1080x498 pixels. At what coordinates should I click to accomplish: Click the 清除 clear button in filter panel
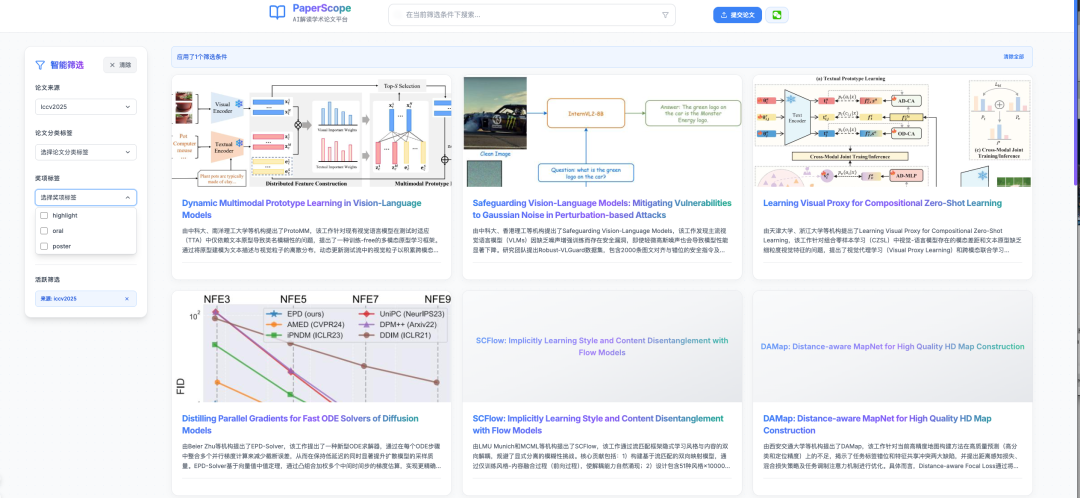[120, 65]
